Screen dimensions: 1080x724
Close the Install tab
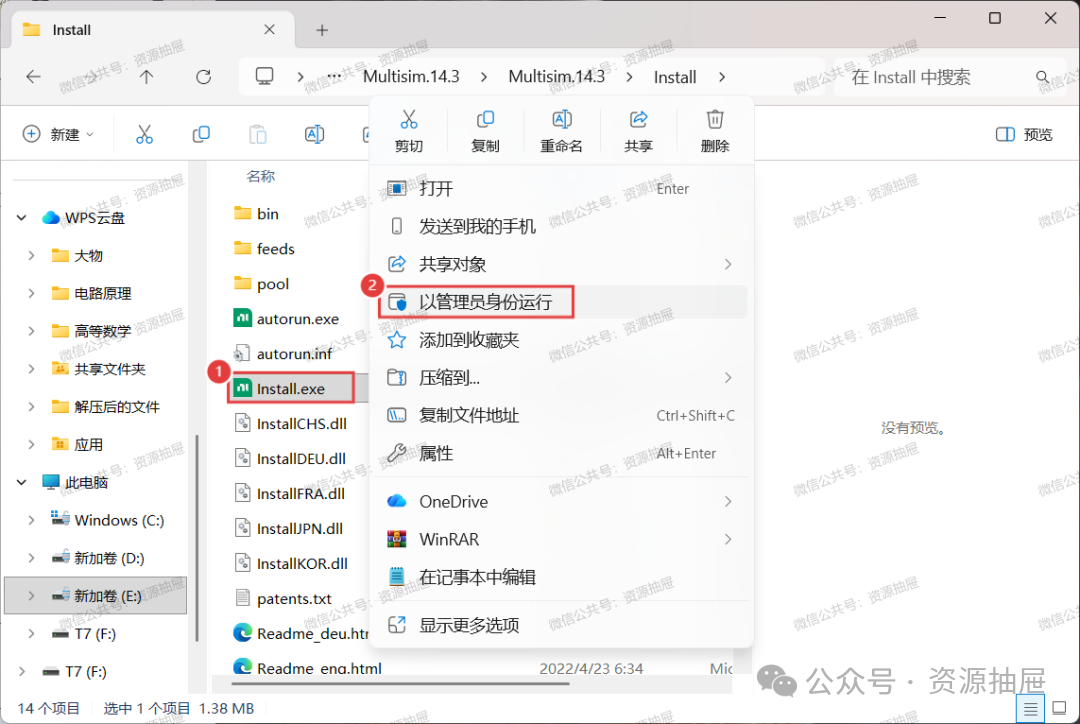(x=269, y=30)
